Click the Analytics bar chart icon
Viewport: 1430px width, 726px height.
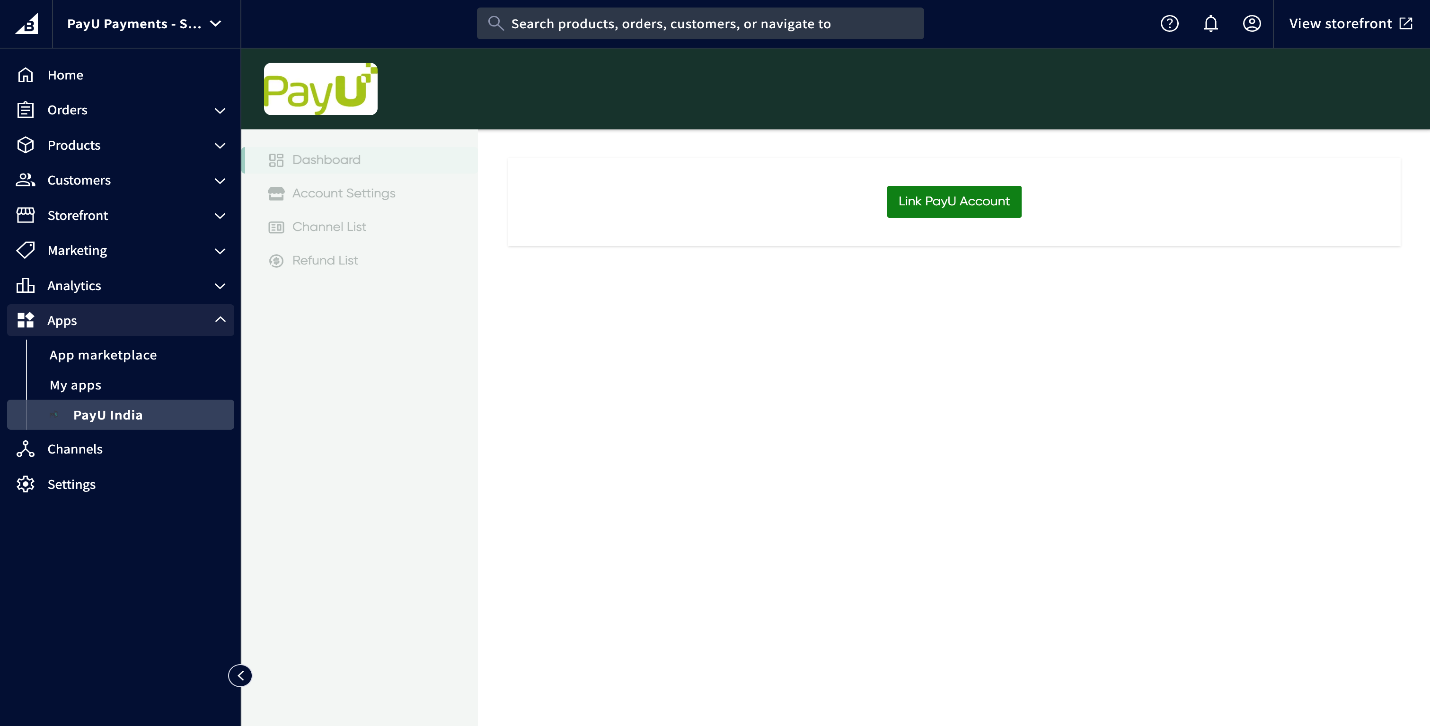click(x=26, y=285)
